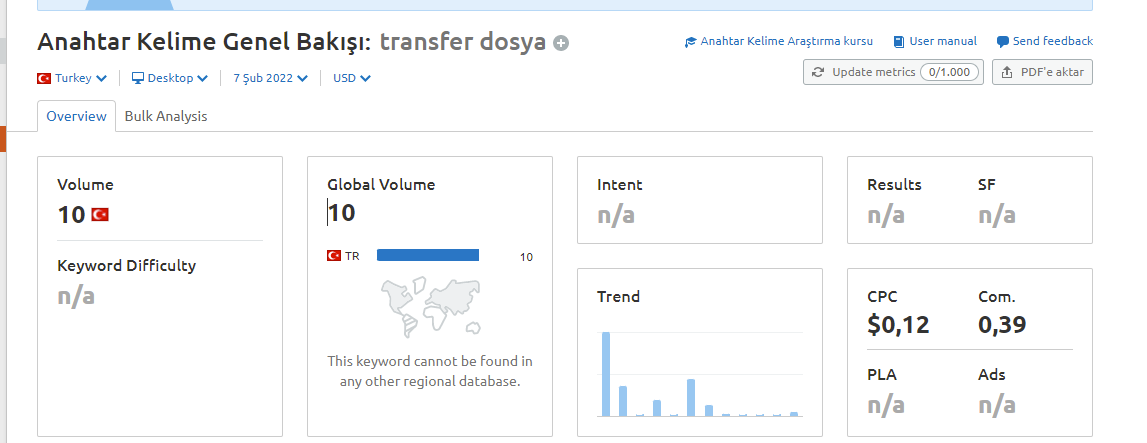1147x443 pixels.
Task: Click the Send feedback speech bubble icon
Action: pos(1003,42)
